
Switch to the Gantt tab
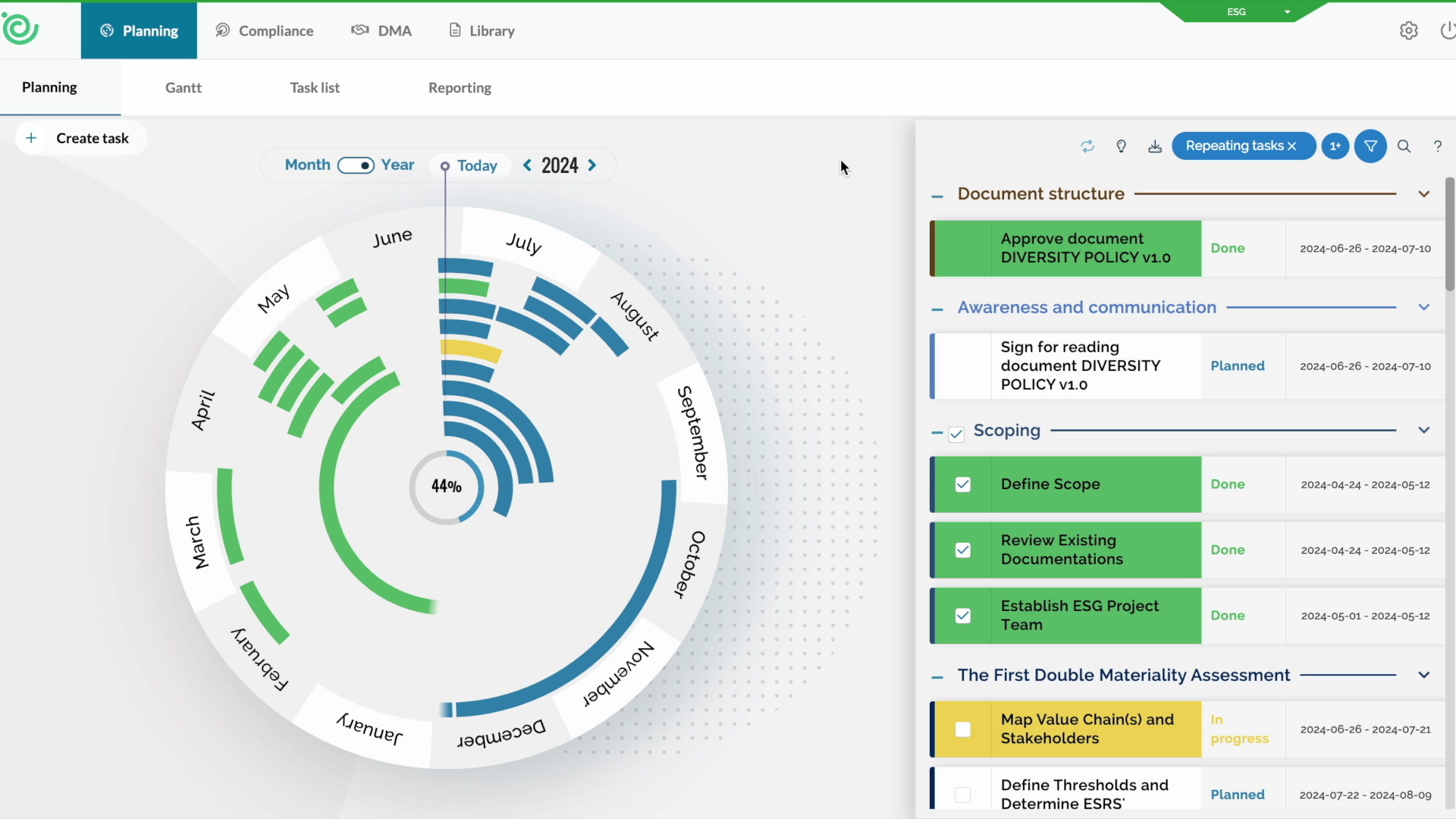[x=184, y=88]
